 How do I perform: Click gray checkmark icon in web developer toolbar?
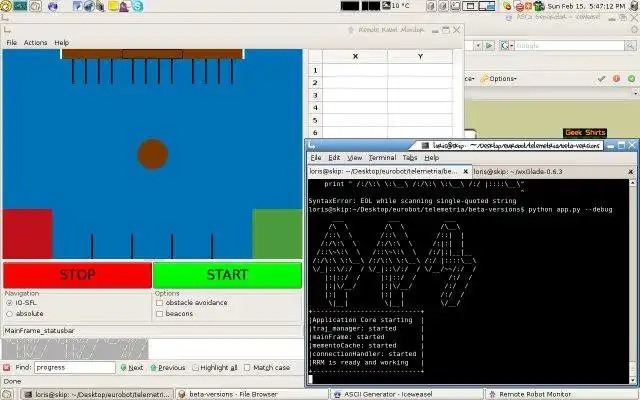click(x=601, y=78)
